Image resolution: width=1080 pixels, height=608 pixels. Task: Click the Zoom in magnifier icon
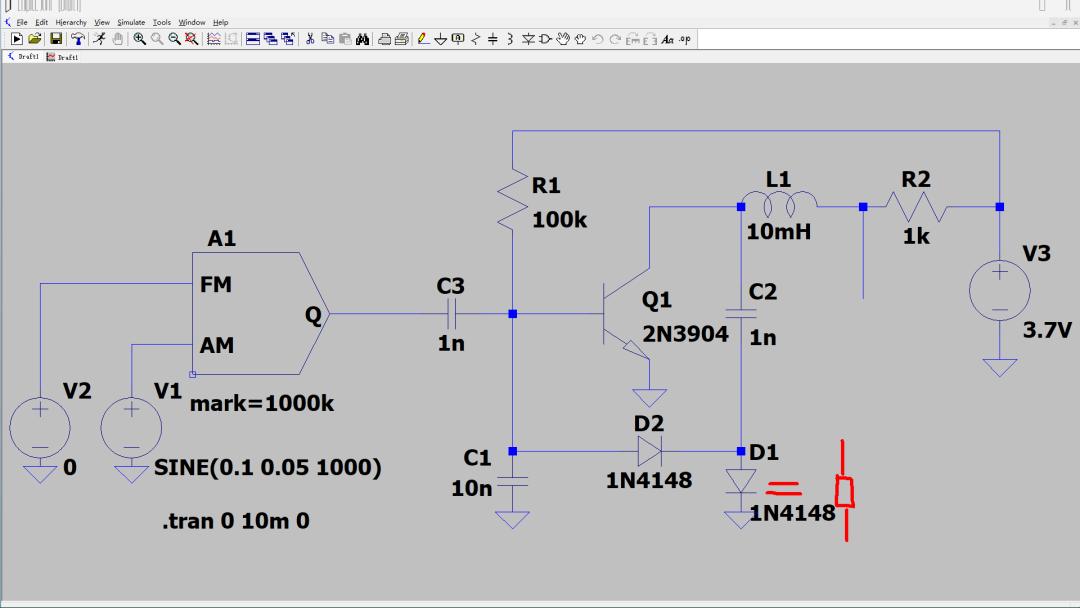140,39
